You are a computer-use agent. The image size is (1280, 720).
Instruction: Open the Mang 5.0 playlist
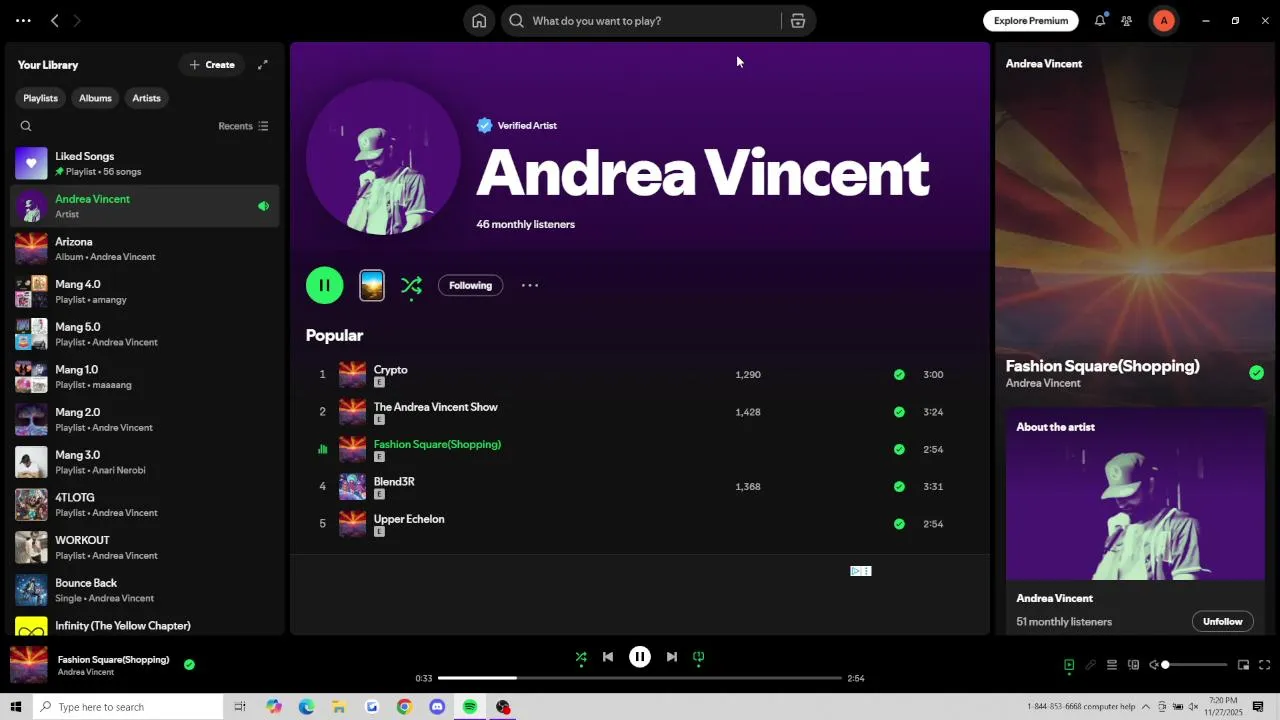pos(145,334)
